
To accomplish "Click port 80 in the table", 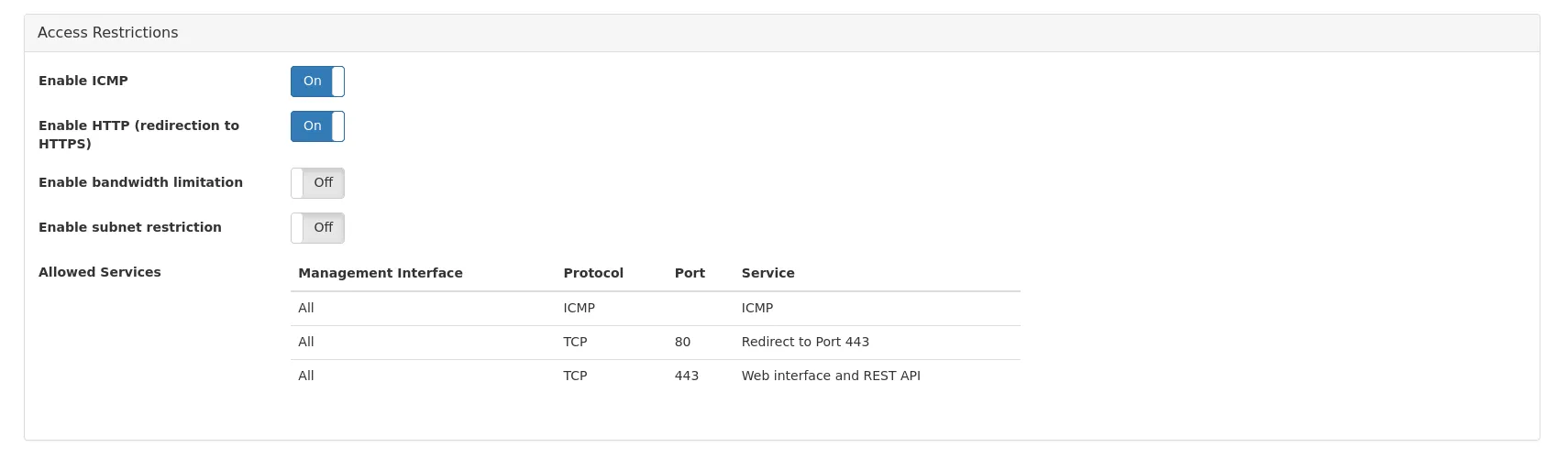I will click(x=682, y=342).
